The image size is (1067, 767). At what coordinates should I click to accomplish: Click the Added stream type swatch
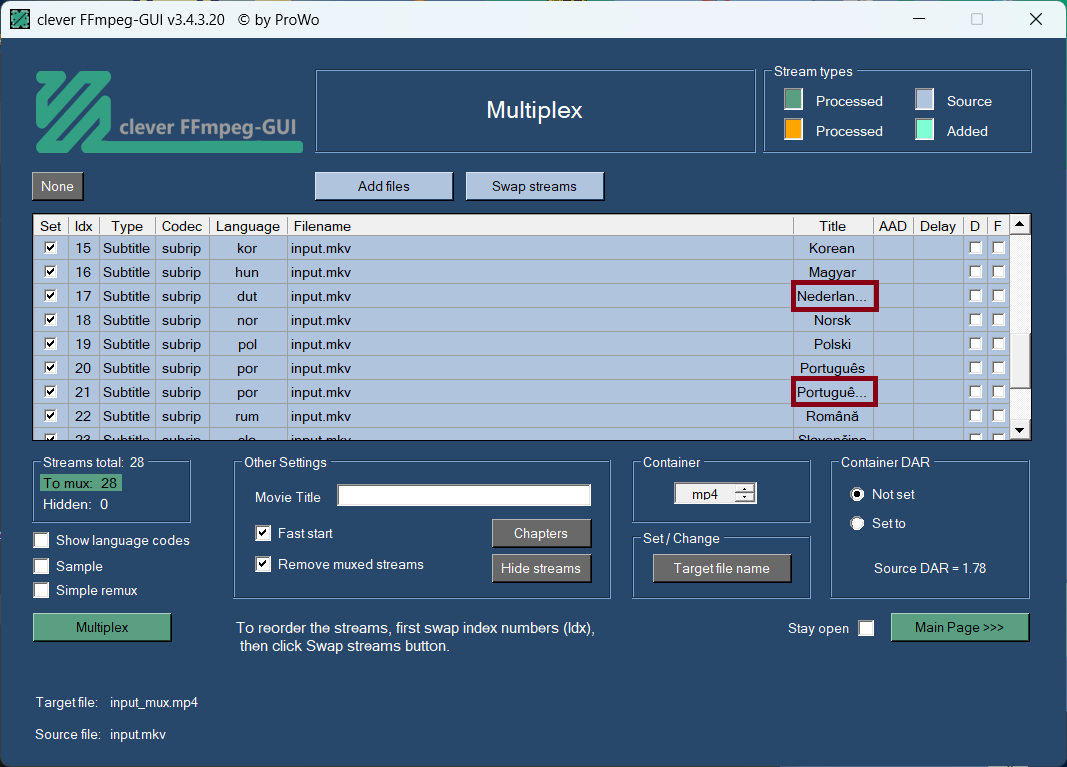pyautogui.click(x=924, y=130)
